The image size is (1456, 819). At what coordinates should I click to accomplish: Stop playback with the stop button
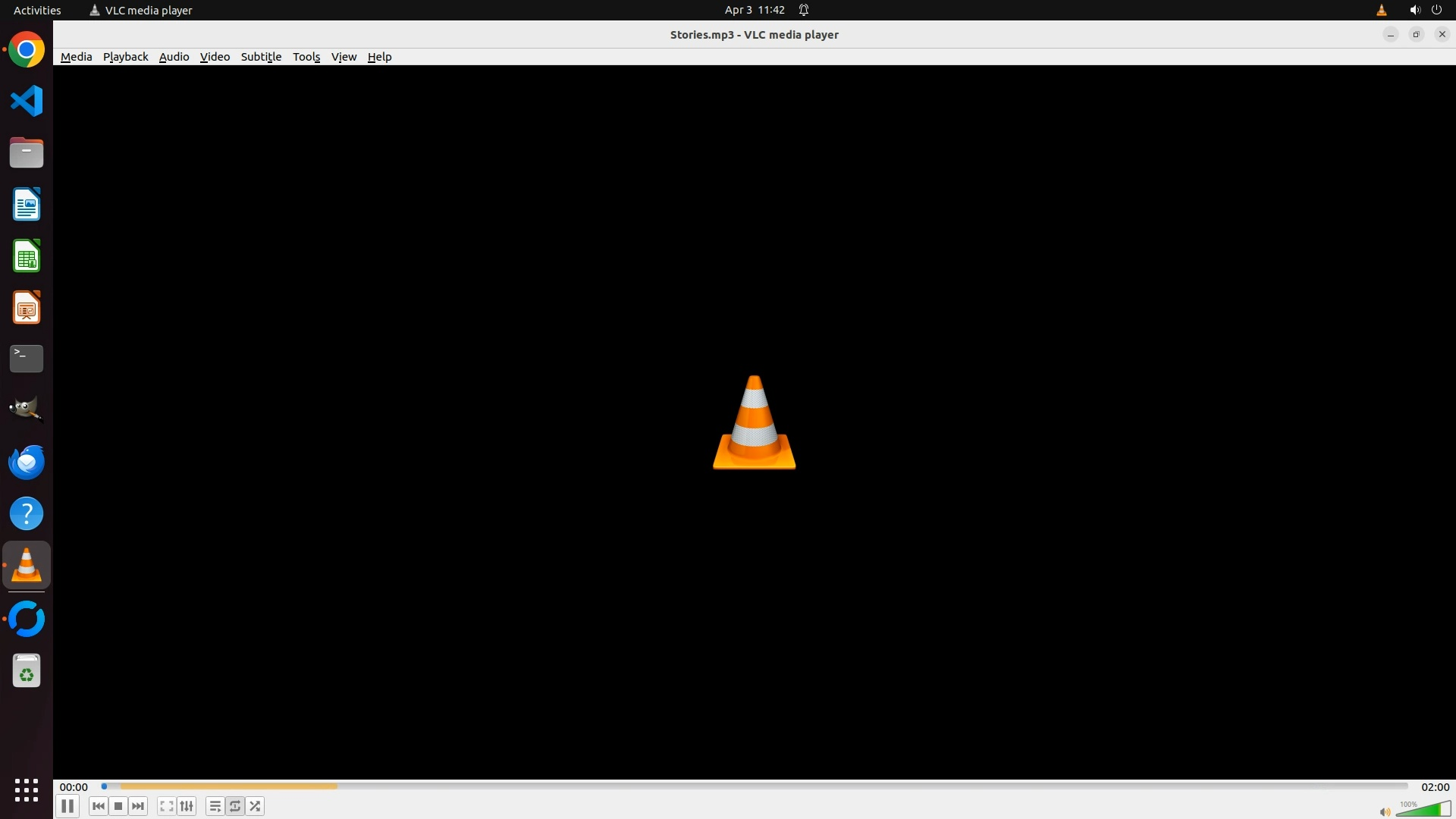[x=118, y=806]
